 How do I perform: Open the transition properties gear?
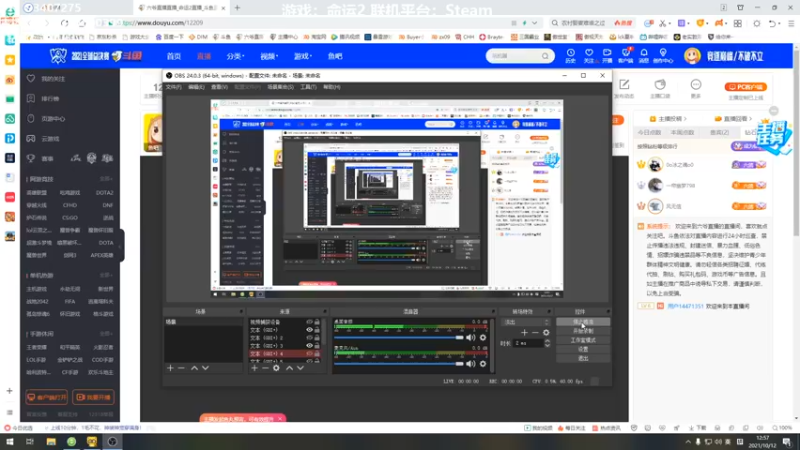point(546,333)
